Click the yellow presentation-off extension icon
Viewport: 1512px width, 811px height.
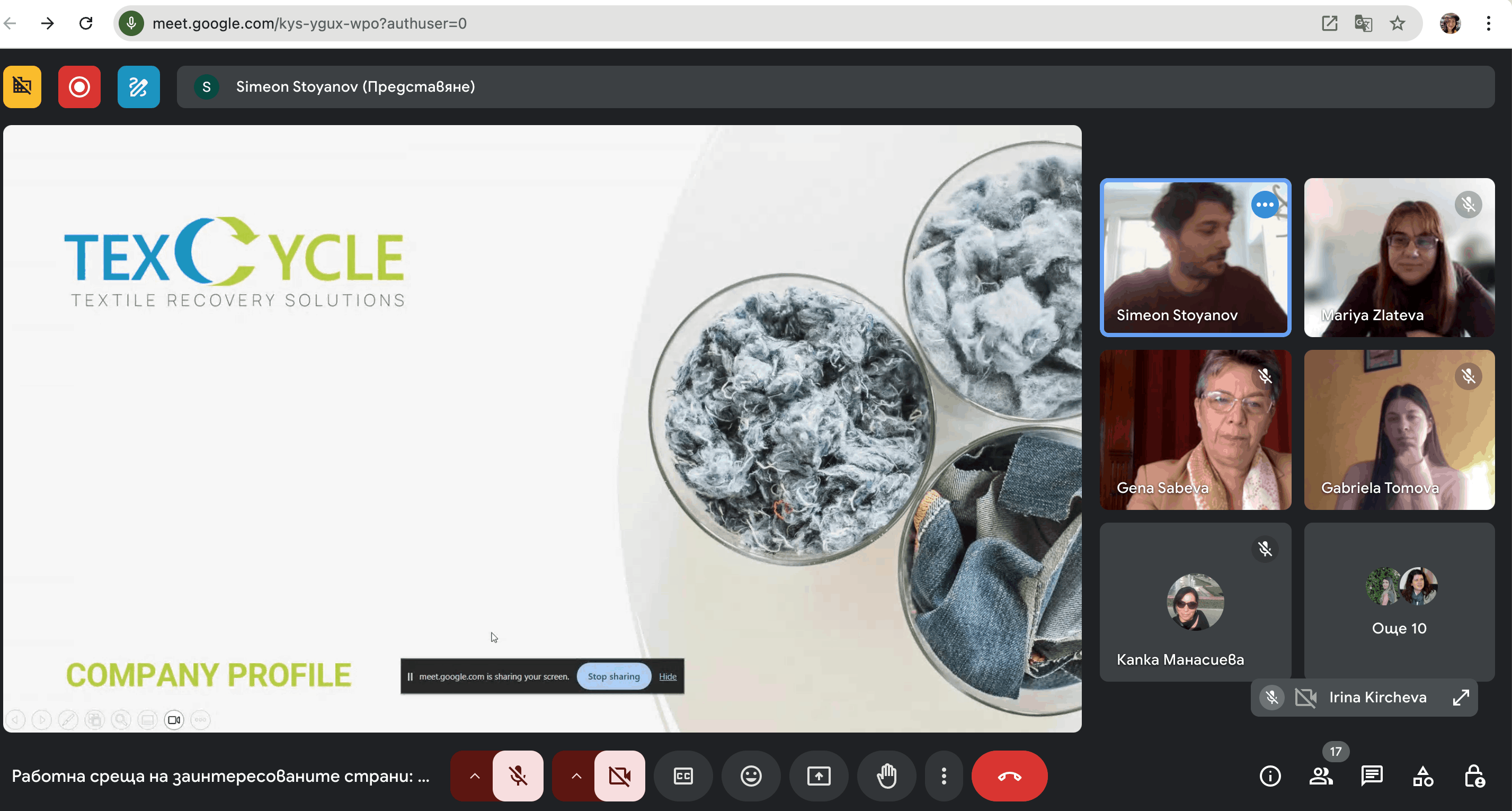click(22, 87)
